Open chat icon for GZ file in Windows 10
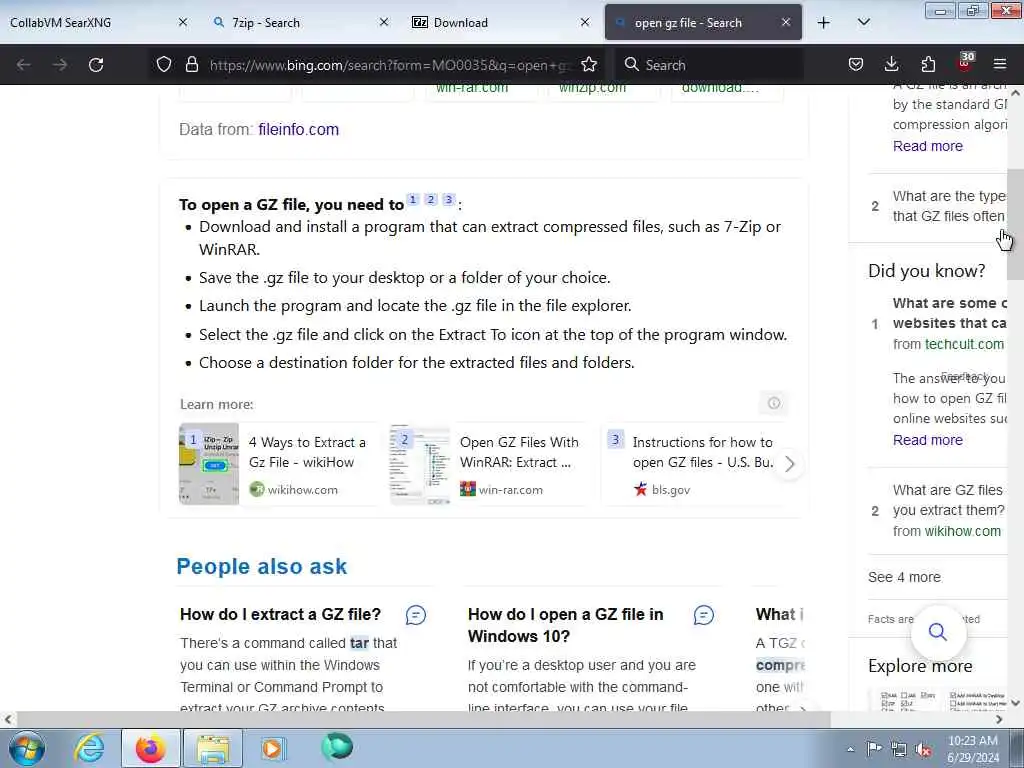 703,615
